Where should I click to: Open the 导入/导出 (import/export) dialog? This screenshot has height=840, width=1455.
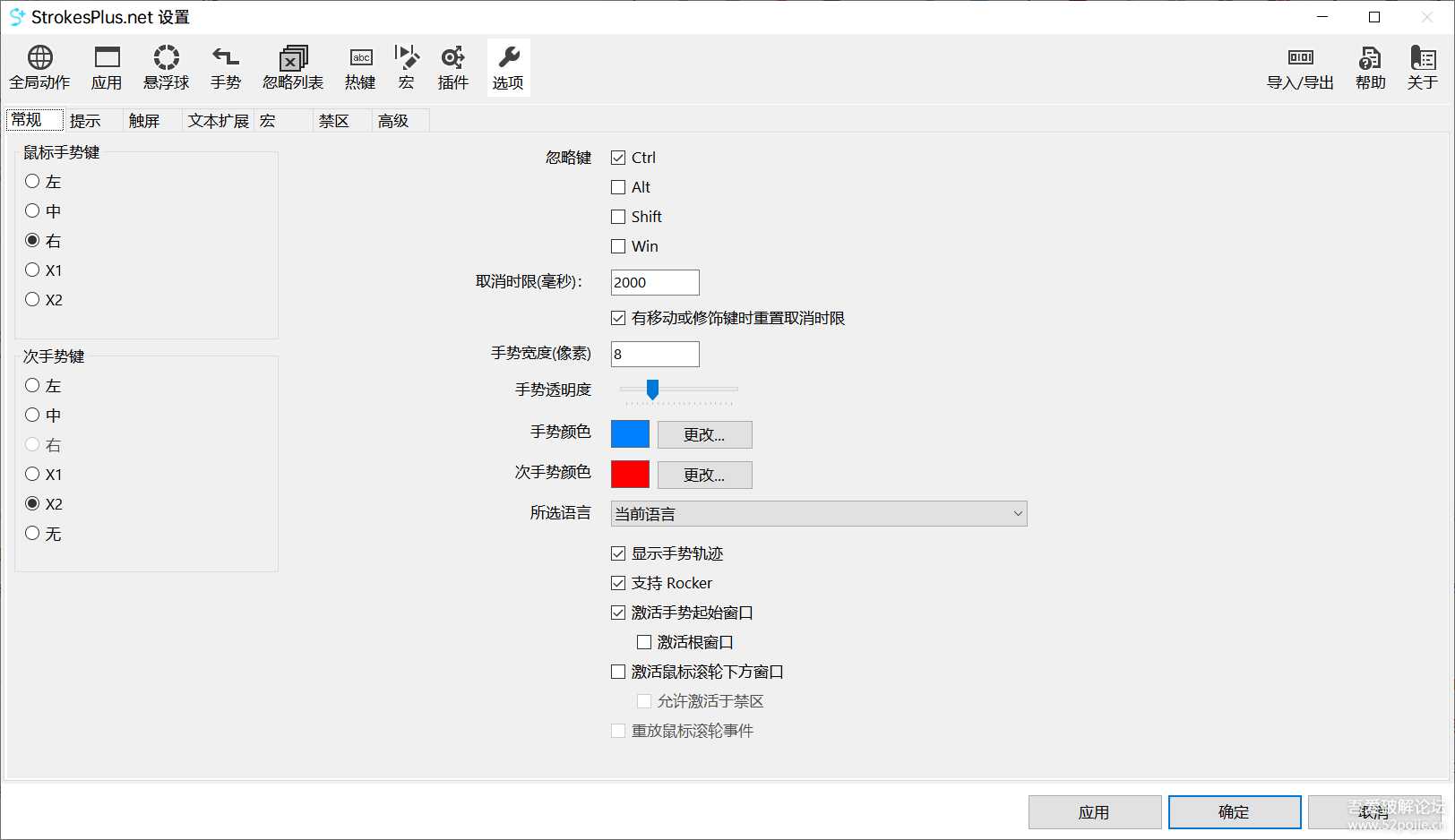pyautogui.click(x=1300, y=67)
